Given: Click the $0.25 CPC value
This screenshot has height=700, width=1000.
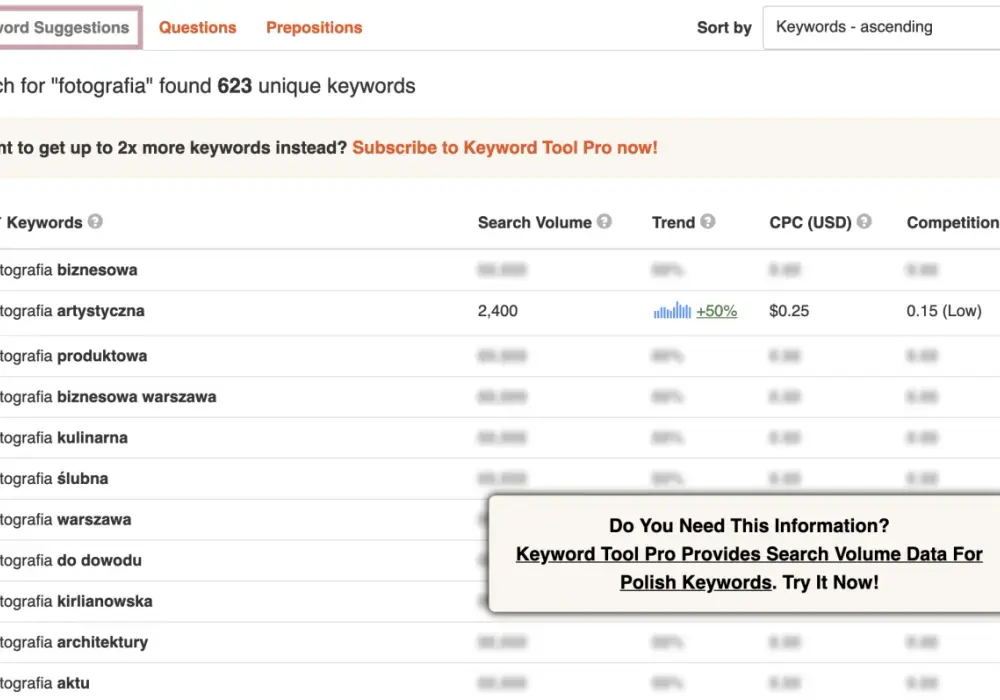Looking at the screenshot, I should [x=789, y=311].
